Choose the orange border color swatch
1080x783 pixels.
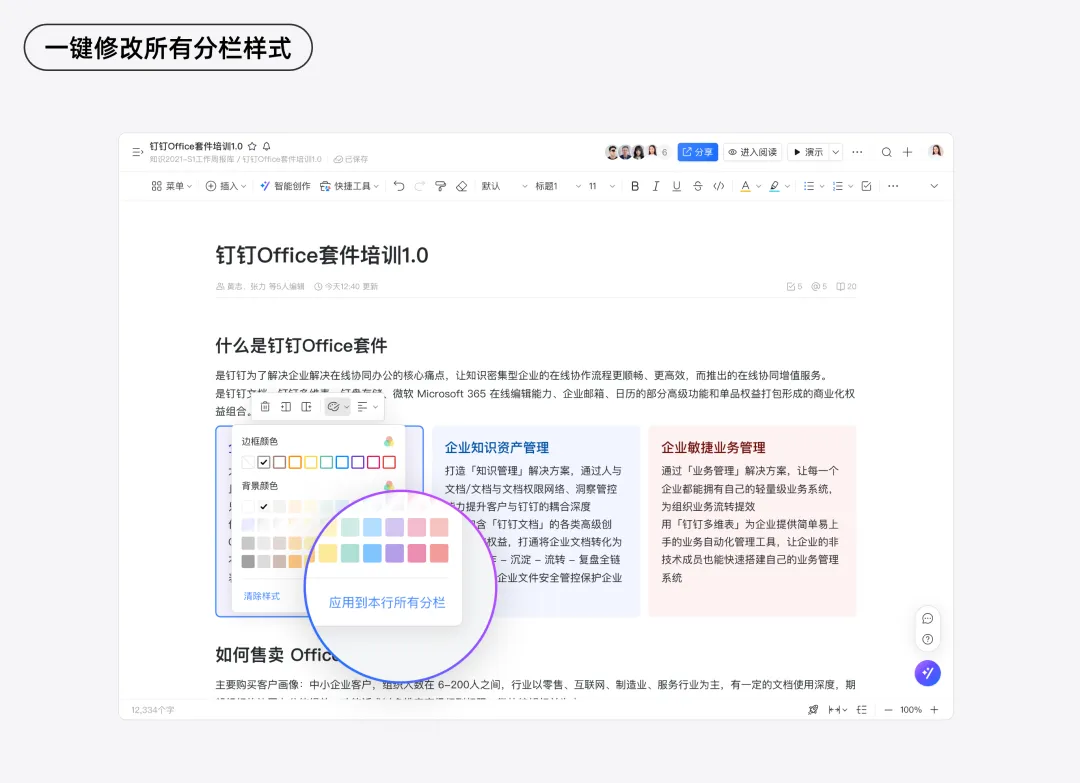295,462
